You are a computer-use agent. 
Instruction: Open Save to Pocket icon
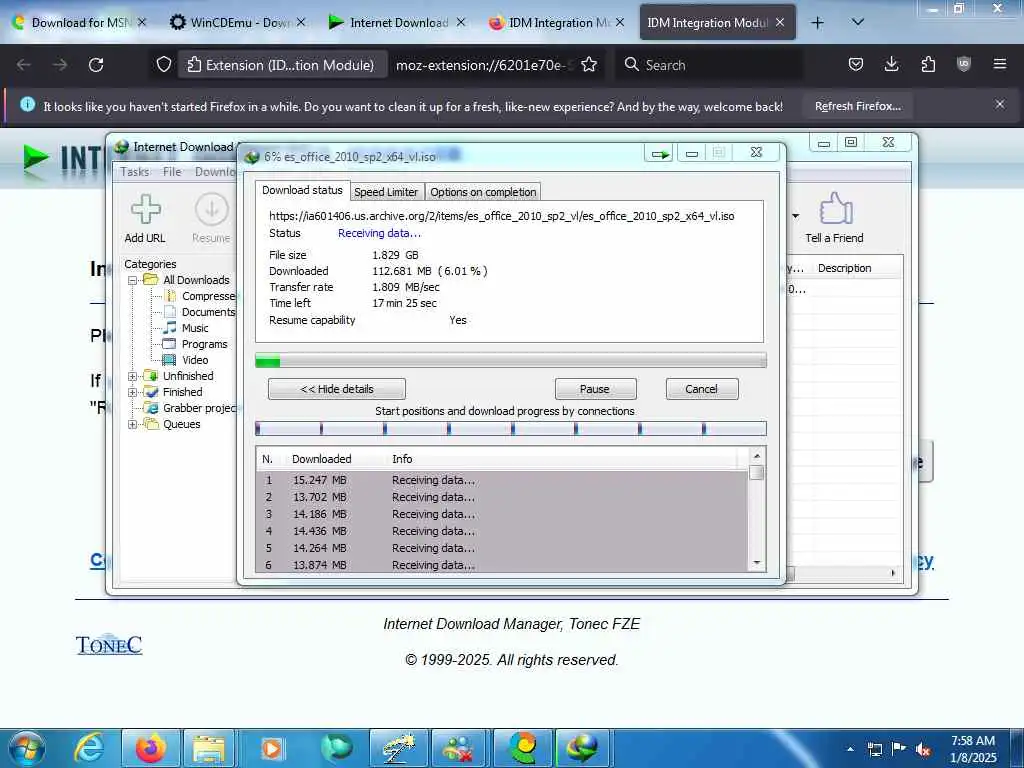(x=856, y=65)
